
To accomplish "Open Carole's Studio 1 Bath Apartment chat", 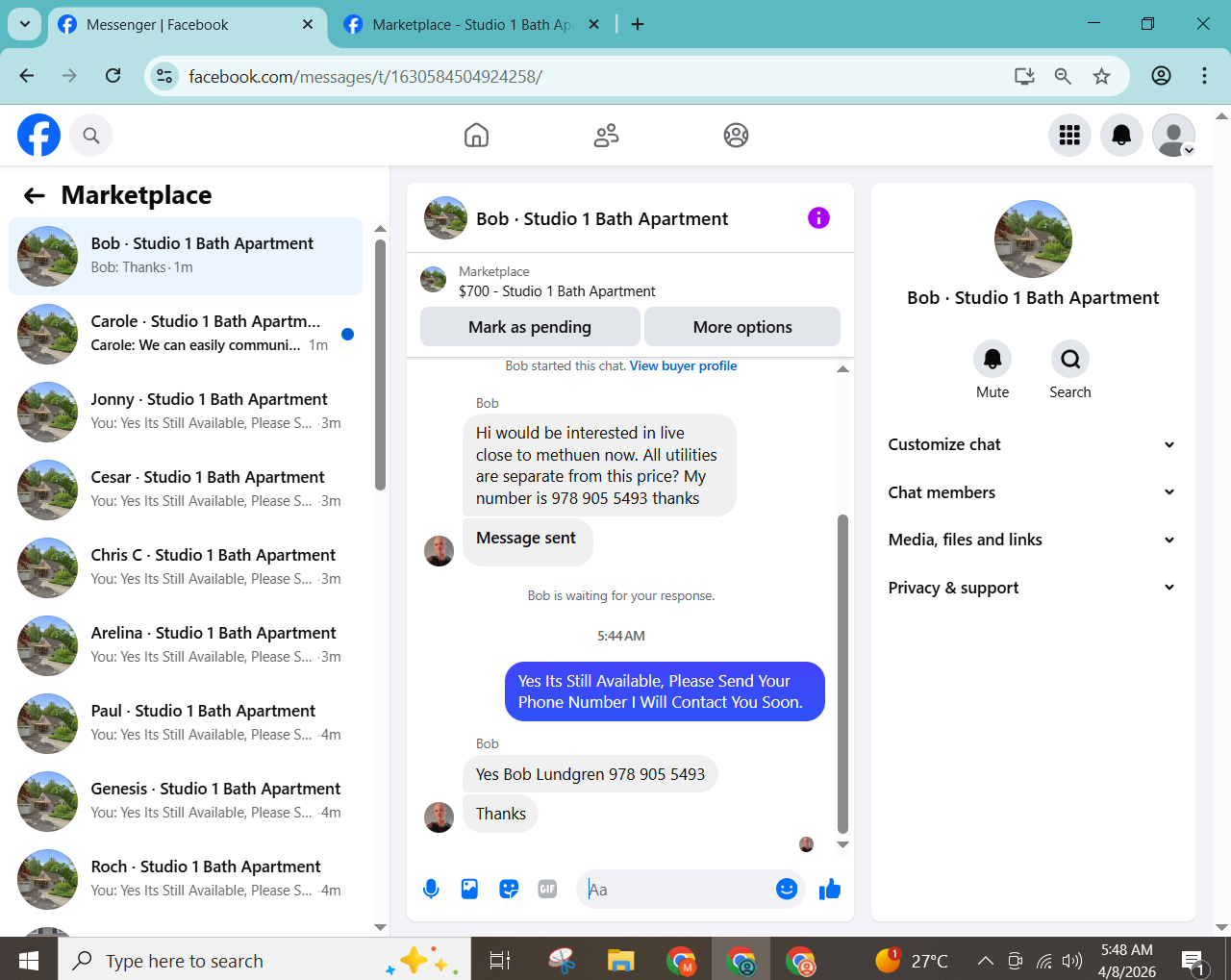I will pos(186,334).
